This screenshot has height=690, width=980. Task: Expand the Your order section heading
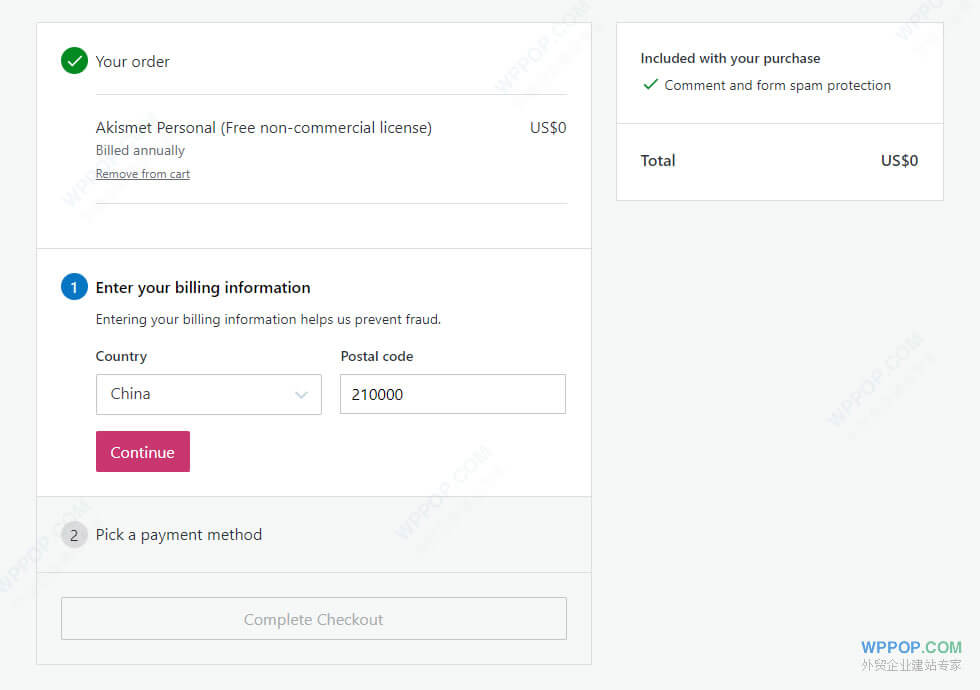click(x=132, y=62)
